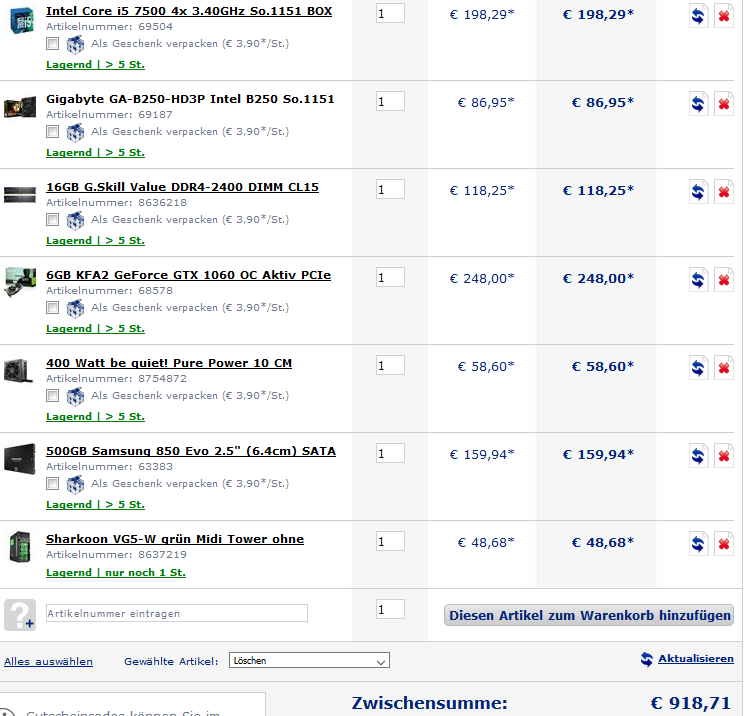Refresh quantity for Intel Core i5 7500 row
The image size is (745, 716).
698,16
